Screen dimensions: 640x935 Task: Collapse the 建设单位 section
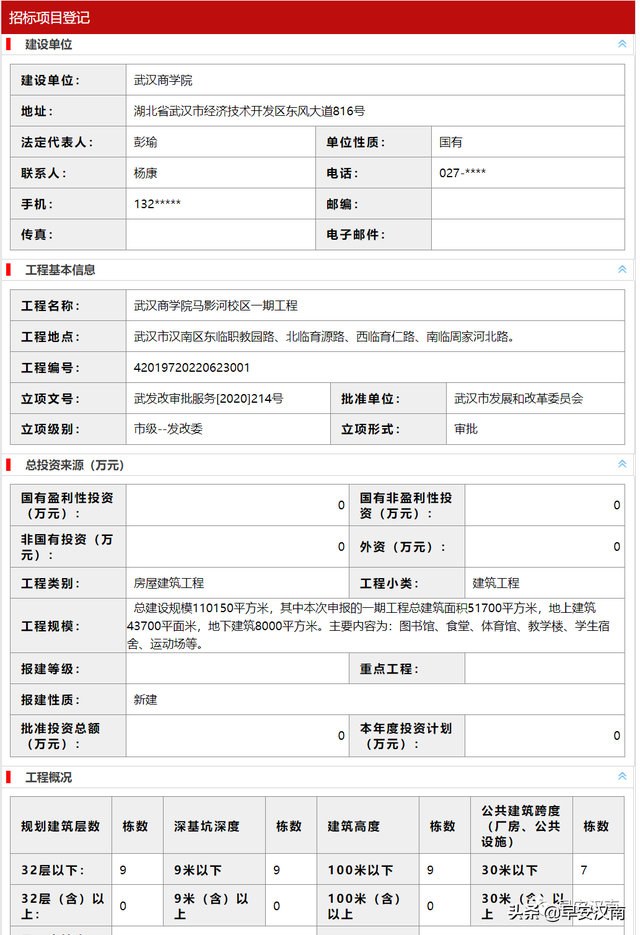click(622, 44)
